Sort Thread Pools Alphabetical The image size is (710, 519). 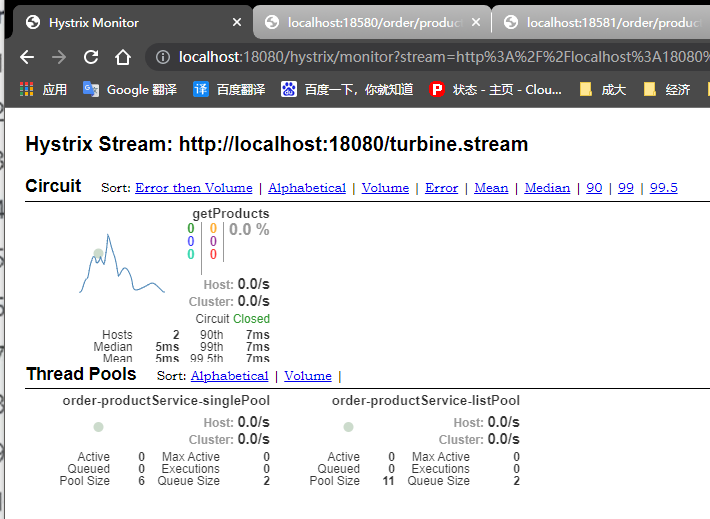[230, 375]
